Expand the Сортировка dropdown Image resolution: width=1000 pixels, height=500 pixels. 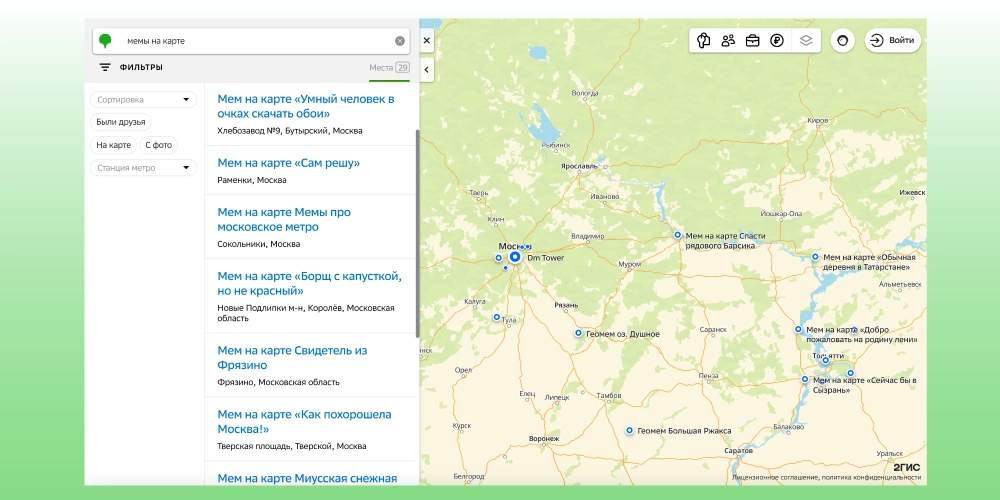(143, 99)
